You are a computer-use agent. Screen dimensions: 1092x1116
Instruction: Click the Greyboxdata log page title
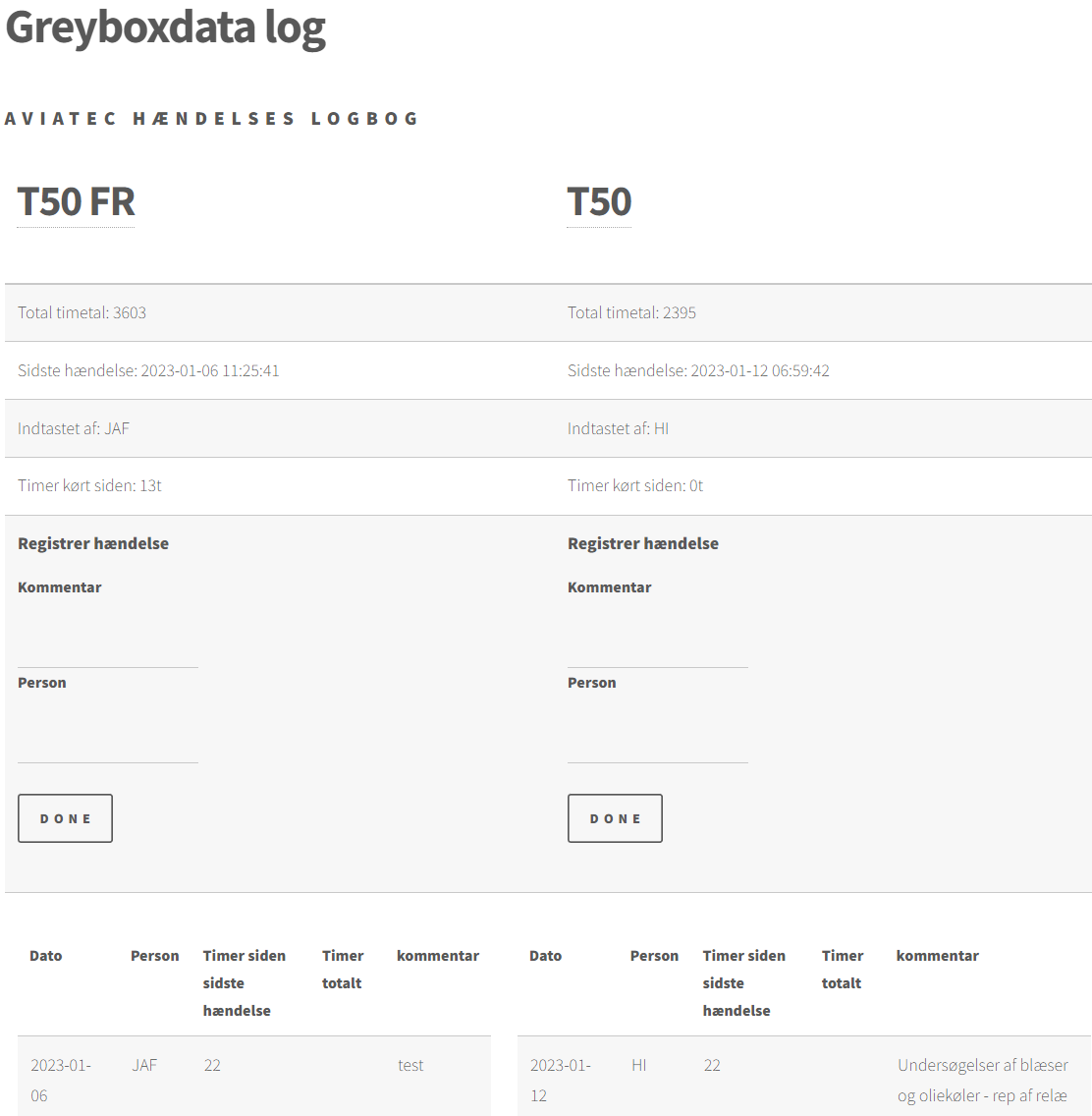click(166, 28)
